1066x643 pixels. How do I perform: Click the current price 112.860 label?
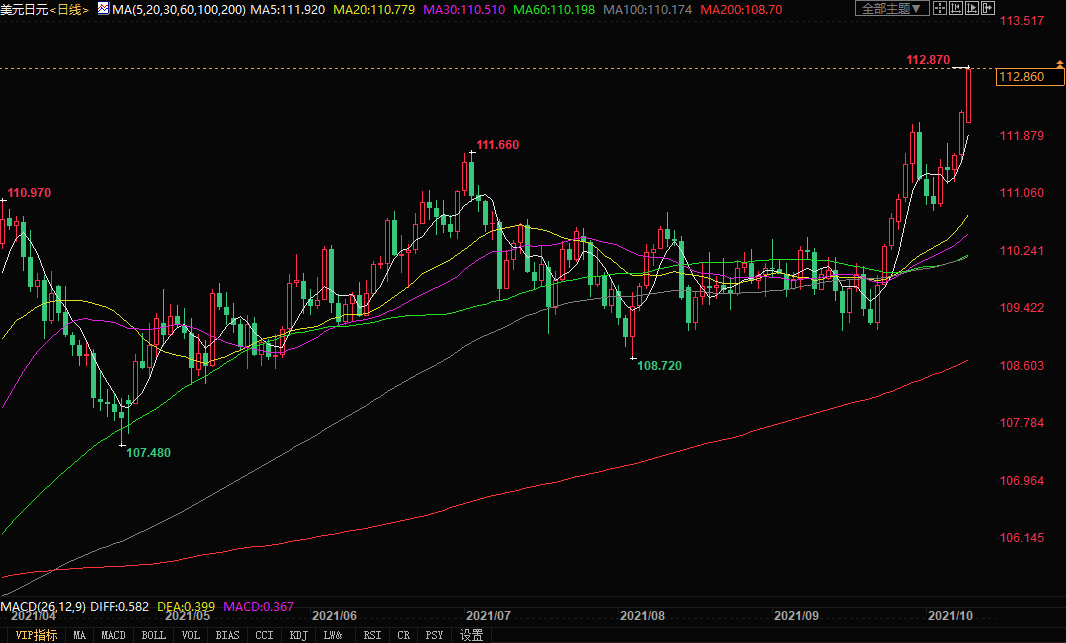point(1021,77)
